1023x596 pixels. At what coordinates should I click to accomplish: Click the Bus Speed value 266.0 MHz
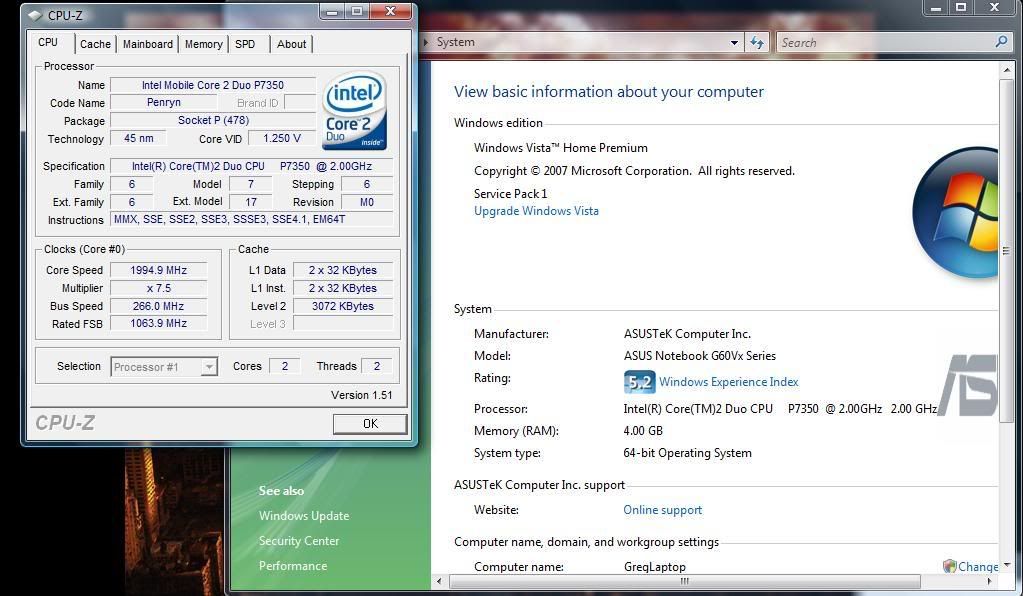pos(159,306)
